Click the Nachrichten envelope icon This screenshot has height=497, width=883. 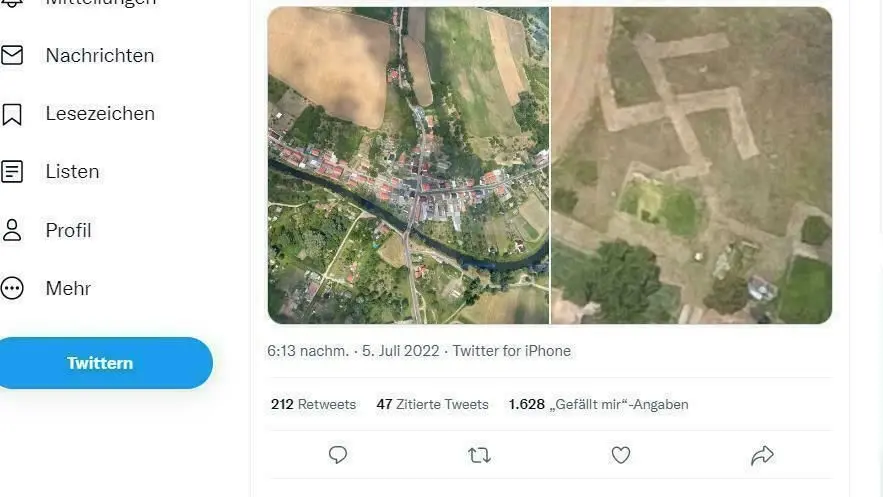point(12,55)
